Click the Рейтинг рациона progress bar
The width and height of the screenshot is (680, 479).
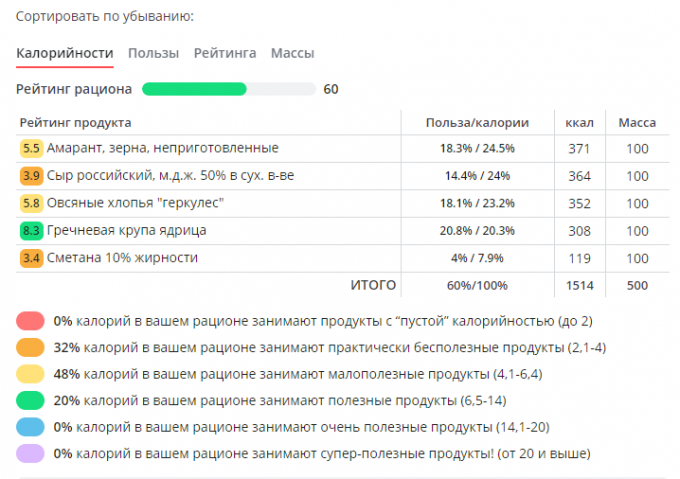[x=228, y=89]
